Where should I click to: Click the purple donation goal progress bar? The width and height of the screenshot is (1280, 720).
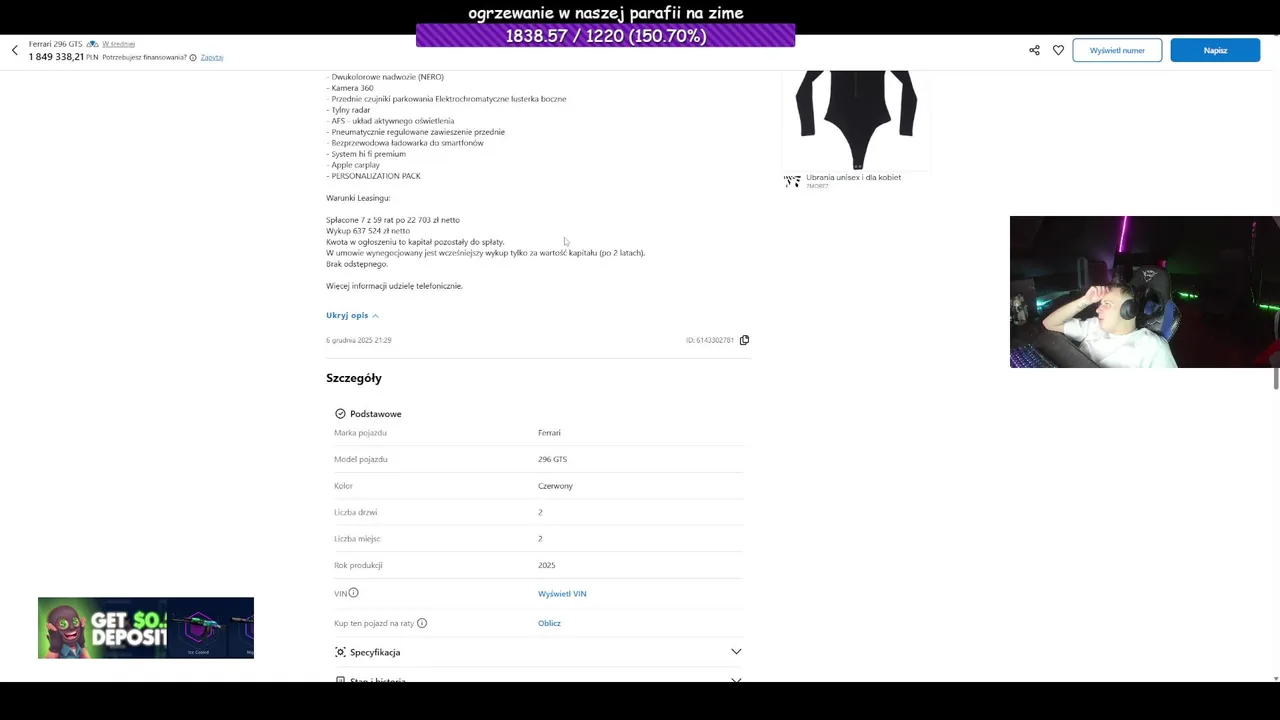[605, 36]
